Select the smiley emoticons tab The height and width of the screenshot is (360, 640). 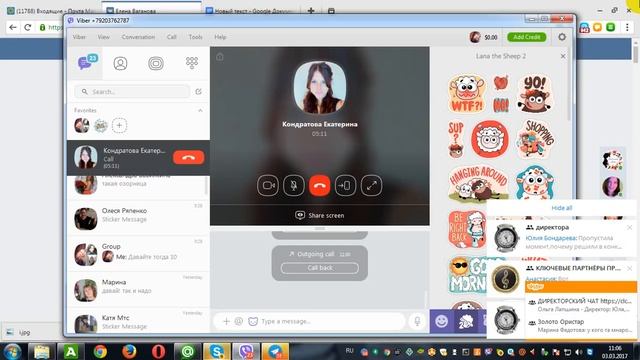[x=441, y=321]
